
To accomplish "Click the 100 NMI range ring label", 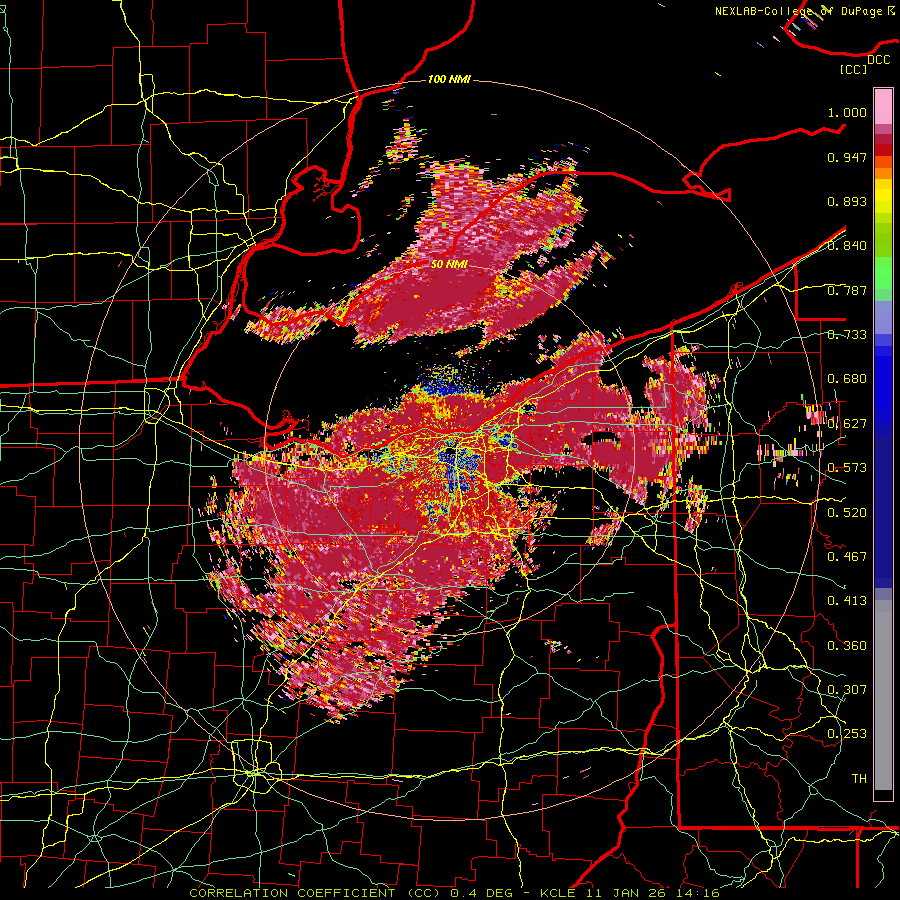I will pos(449,79).
